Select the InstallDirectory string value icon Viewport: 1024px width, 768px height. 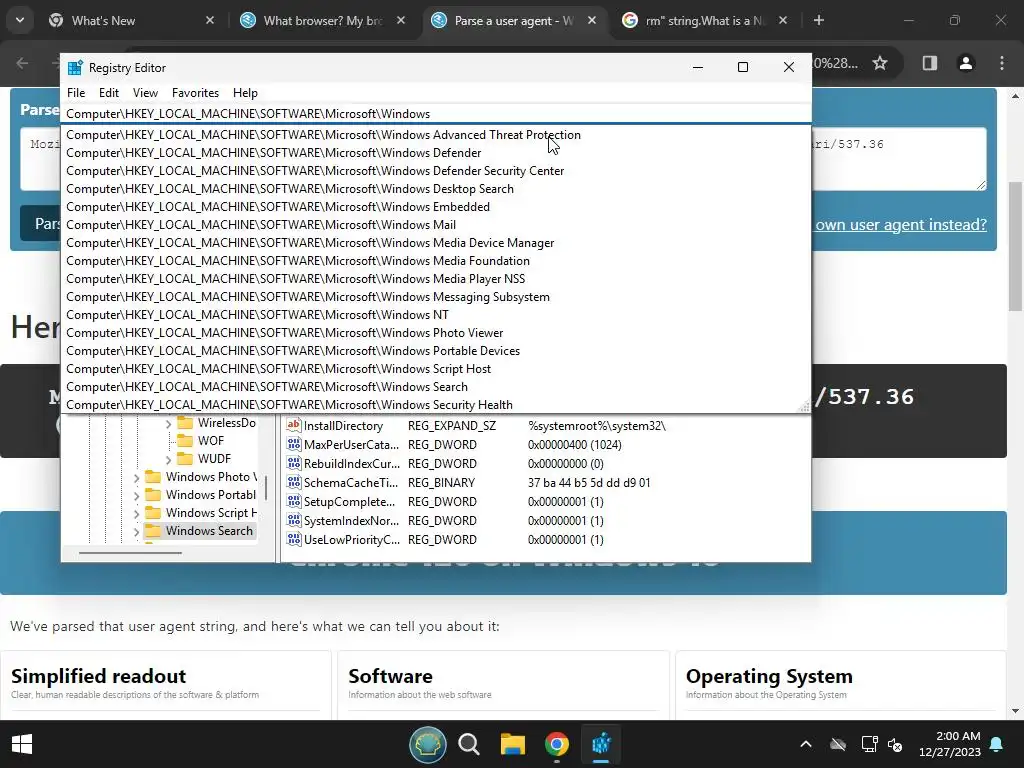pos(294,425)
